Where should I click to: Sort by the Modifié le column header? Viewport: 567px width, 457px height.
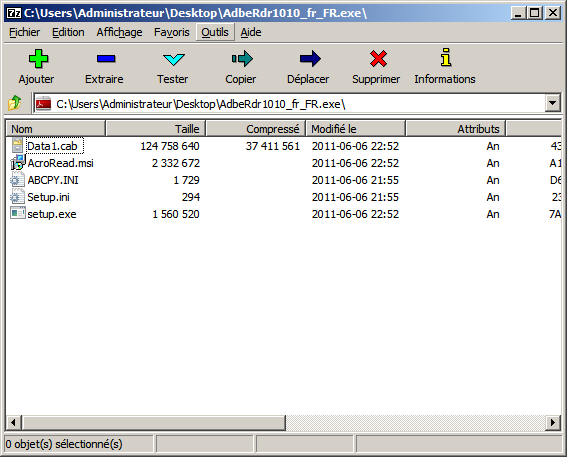pyautogui.click(x=356, y=129)
